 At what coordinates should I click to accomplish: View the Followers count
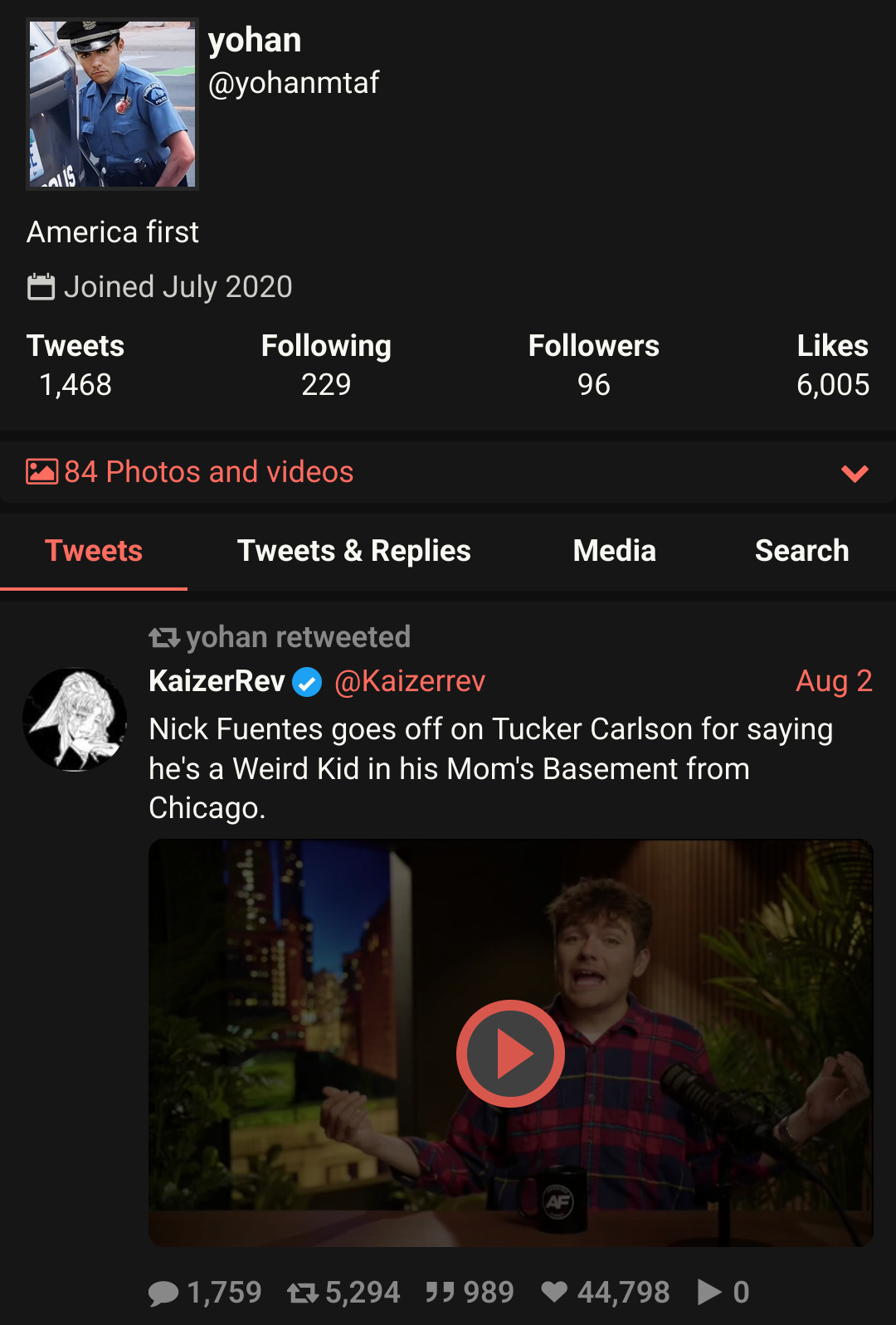click(x=594, y=384)
